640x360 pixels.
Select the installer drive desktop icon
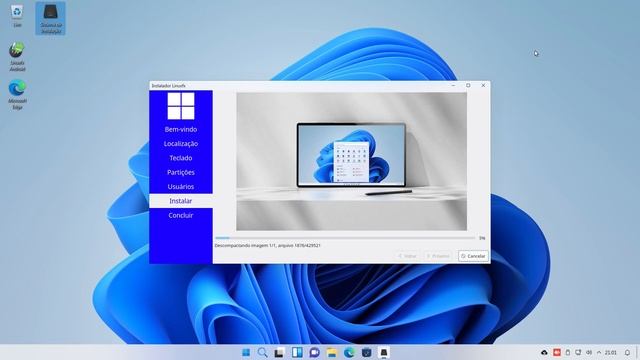51,18
